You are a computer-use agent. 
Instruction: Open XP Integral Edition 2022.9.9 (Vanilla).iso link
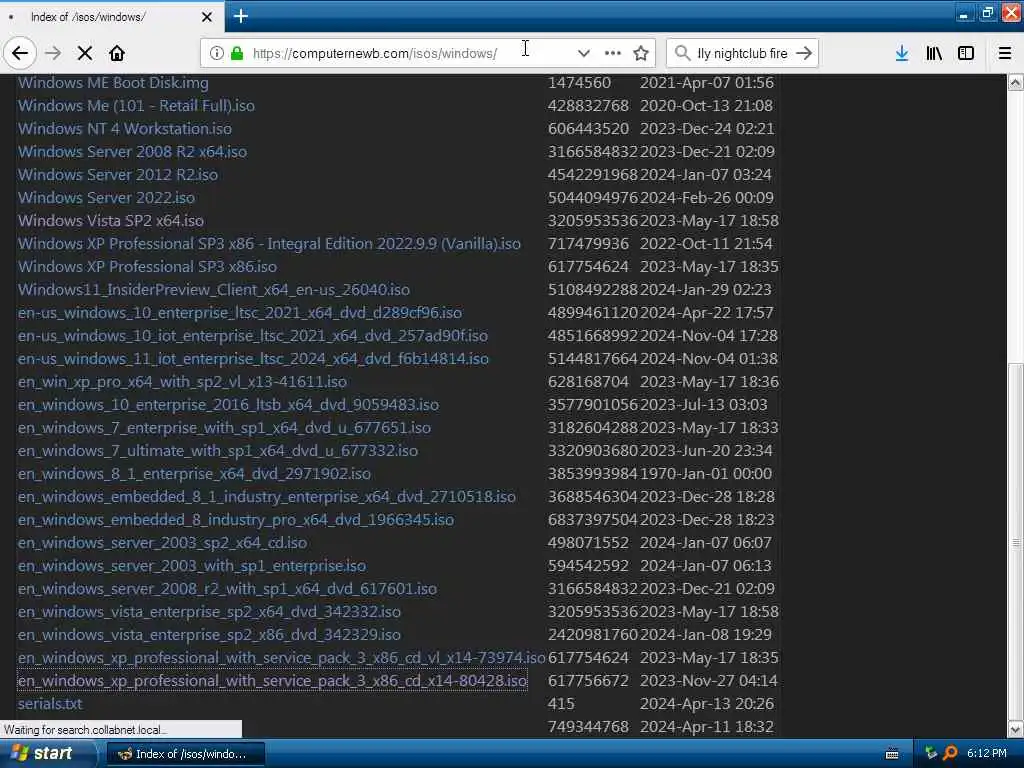pyautogui.click(x=269, y=244)
